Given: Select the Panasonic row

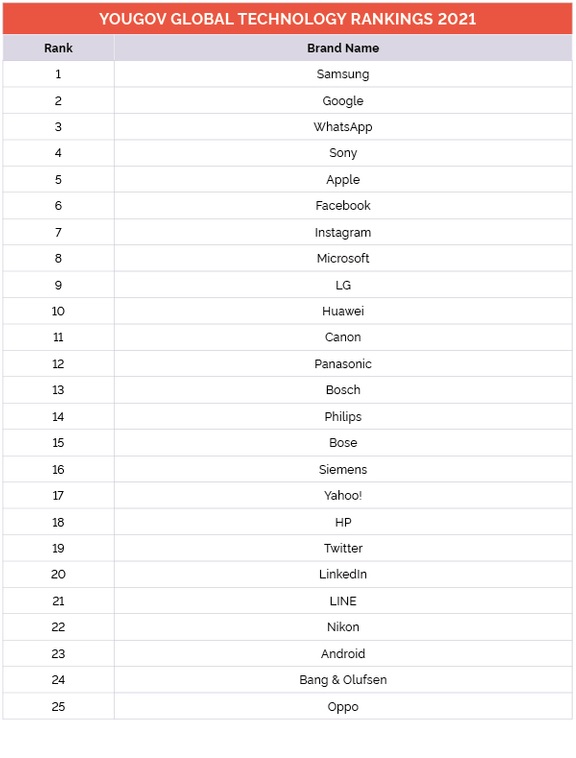Looking at the screenshot, I should click(288, 364).
